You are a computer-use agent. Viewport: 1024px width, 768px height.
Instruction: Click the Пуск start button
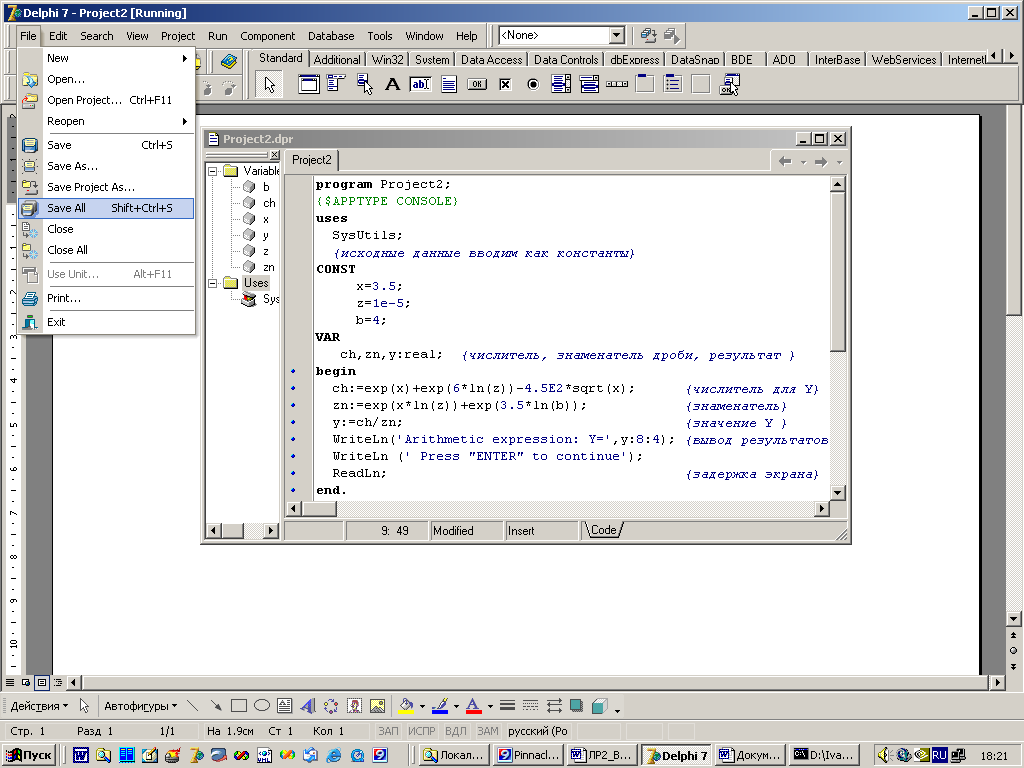(x=30, y=756)
